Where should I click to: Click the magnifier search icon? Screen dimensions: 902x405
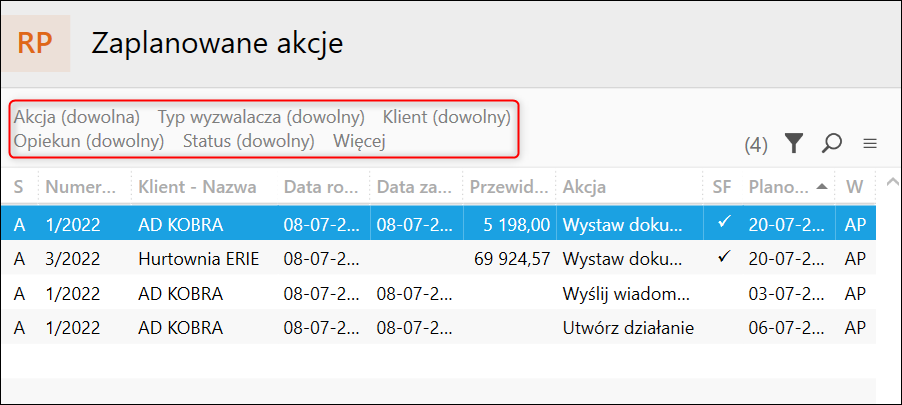point(831,144)
